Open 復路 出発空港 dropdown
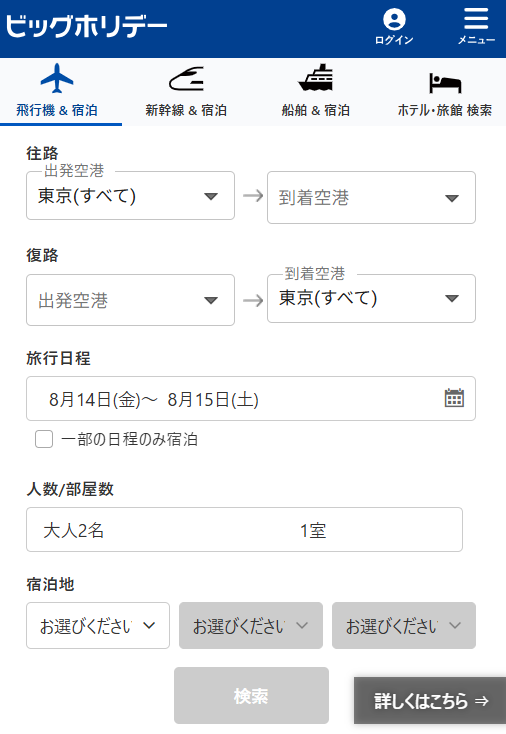The height and width of the screenshot is (734, 506). (130, 300)
